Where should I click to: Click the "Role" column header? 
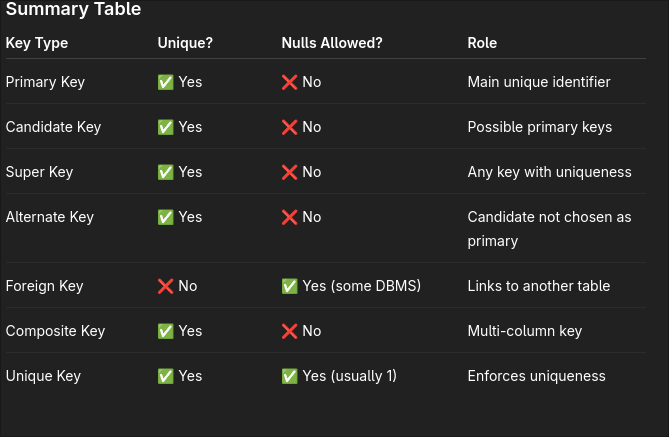click(x=482, y=43)
